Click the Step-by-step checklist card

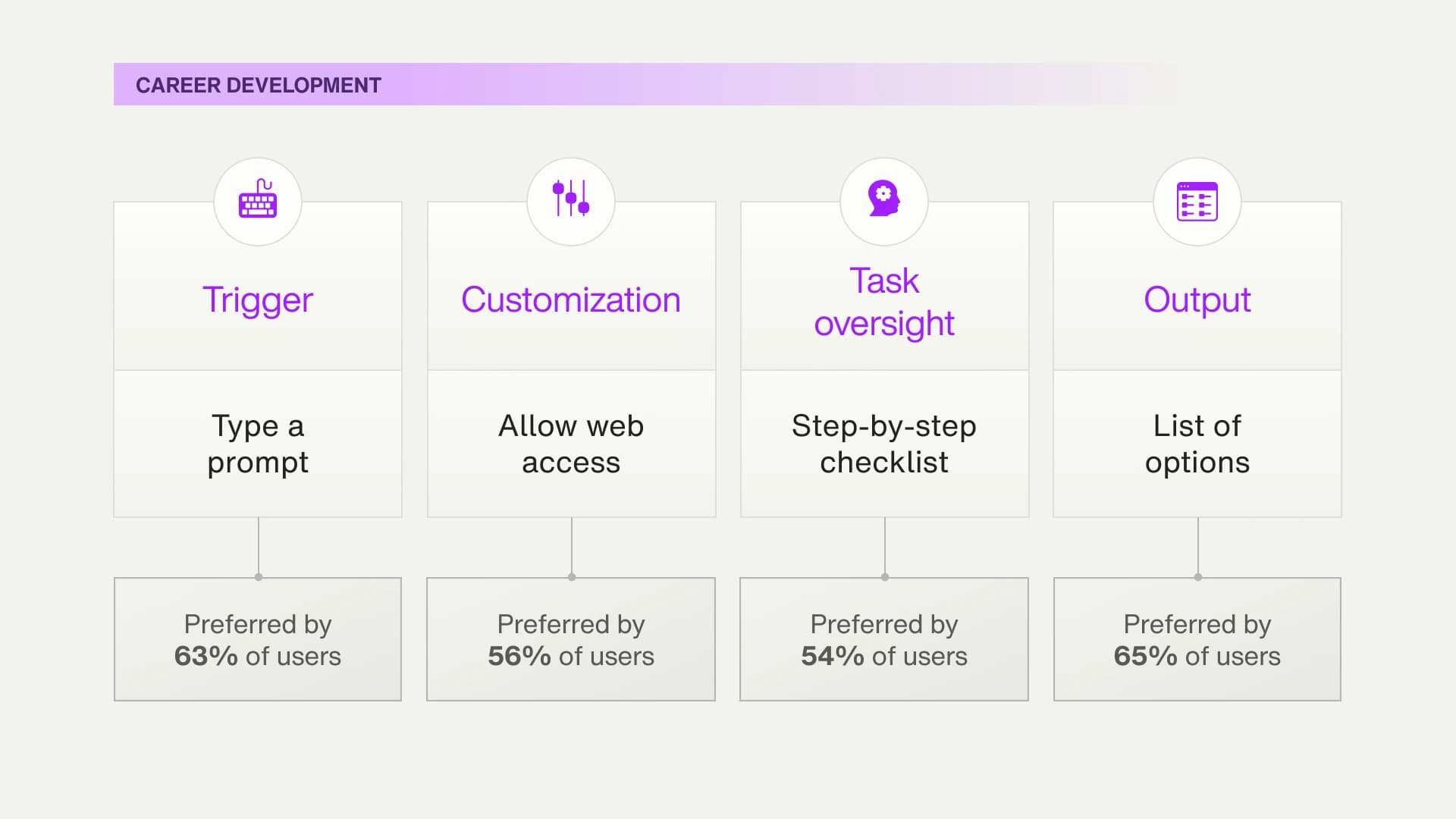tap(884, 444)
